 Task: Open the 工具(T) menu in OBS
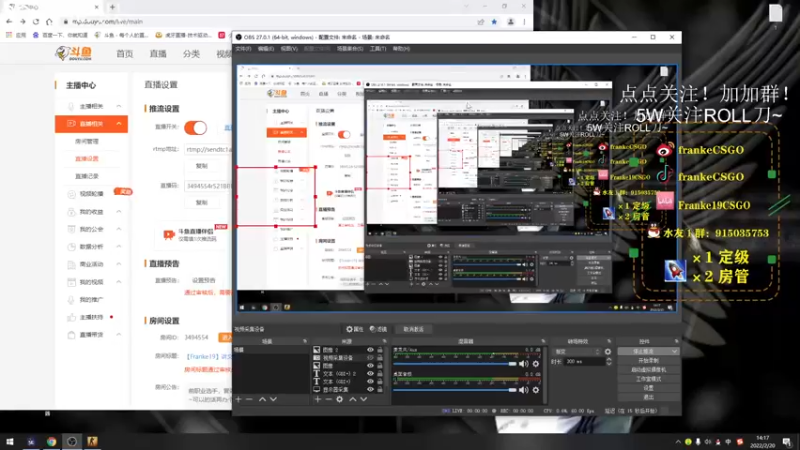[x=378, y=49]
